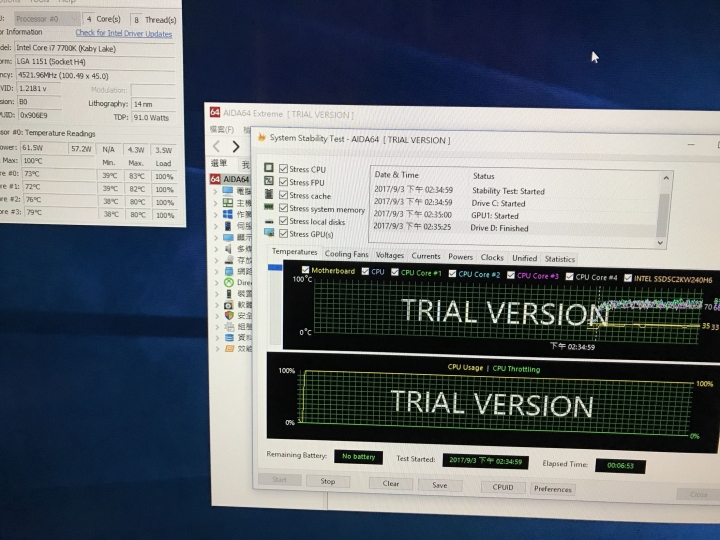Click the security shield icon in AIDA64 tree
The image size is (720, 540).
coord(229,315)
